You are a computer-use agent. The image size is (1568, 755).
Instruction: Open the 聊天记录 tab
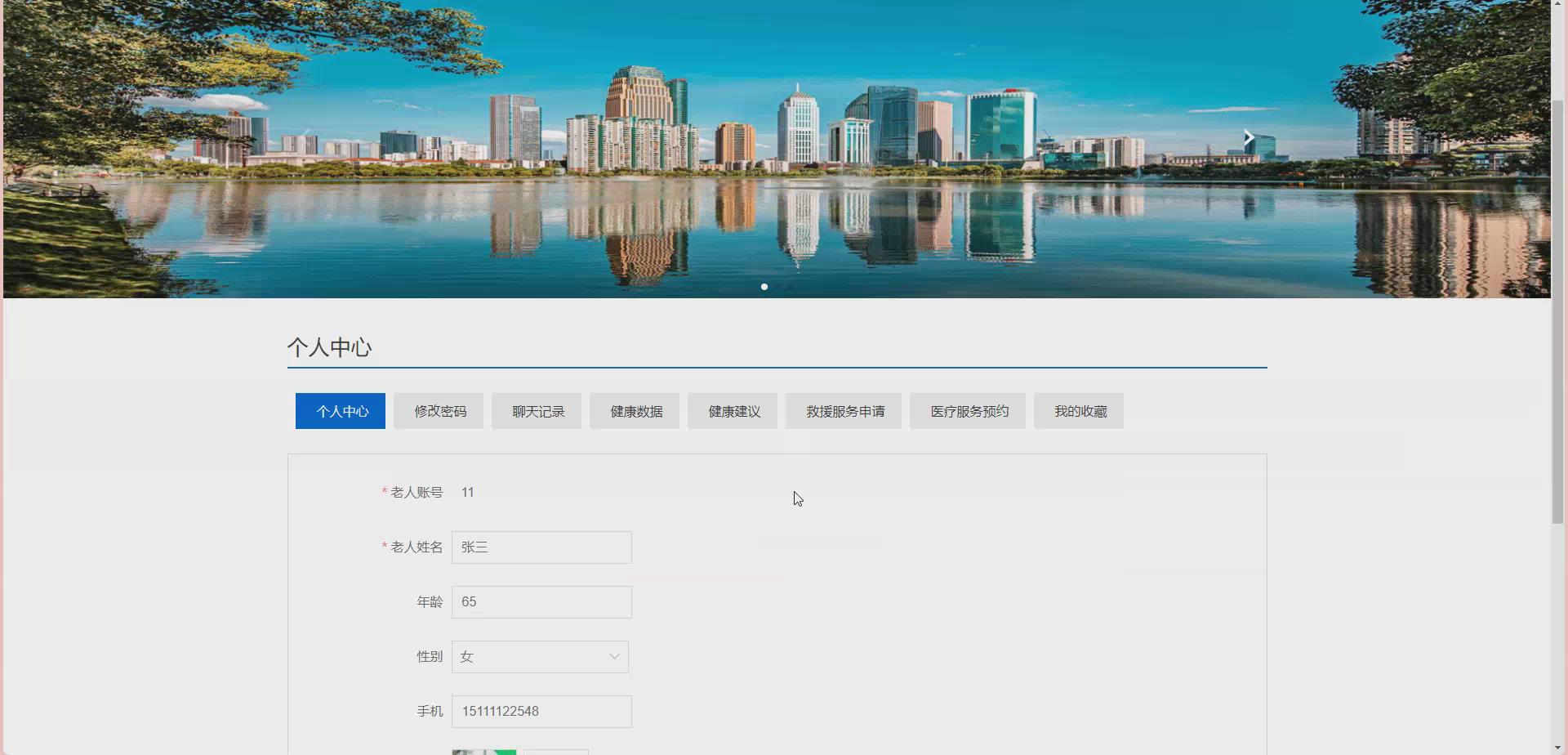click(536, 411)
